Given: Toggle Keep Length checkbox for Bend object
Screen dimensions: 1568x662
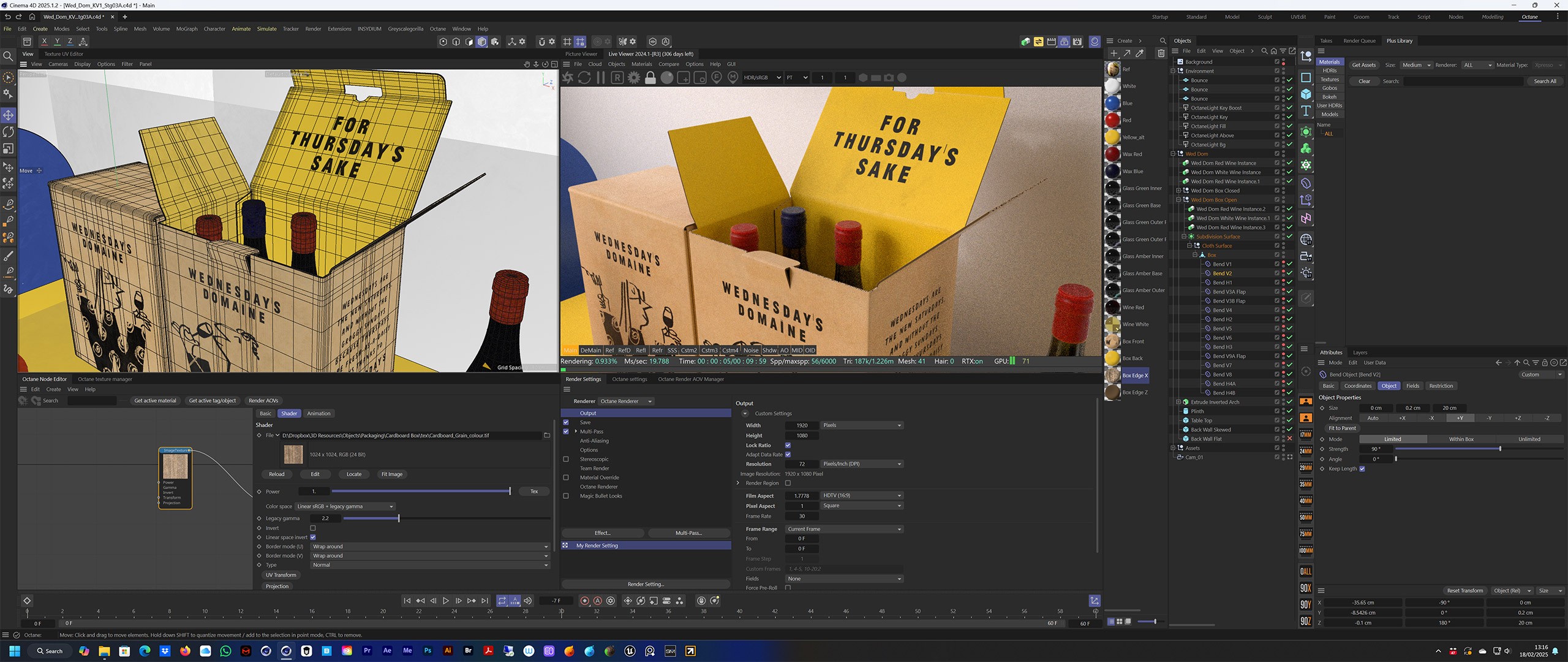Looking at the screenshot, I should pos(1362,469).
